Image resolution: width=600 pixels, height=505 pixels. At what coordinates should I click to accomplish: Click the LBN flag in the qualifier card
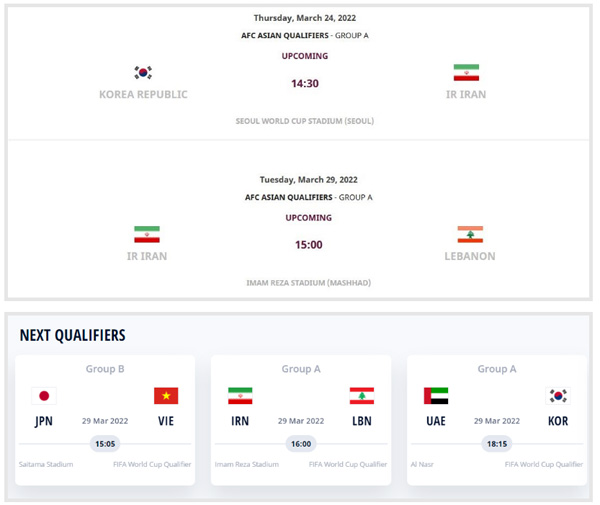click(362, 396)
